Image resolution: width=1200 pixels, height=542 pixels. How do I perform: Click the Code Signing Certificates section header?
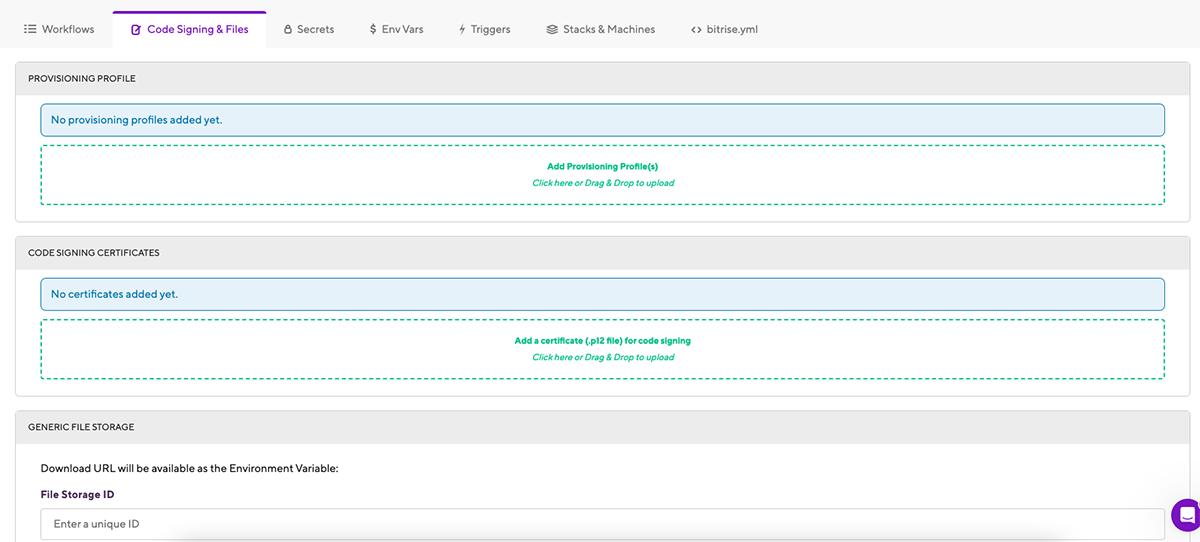tap(94, 253)
